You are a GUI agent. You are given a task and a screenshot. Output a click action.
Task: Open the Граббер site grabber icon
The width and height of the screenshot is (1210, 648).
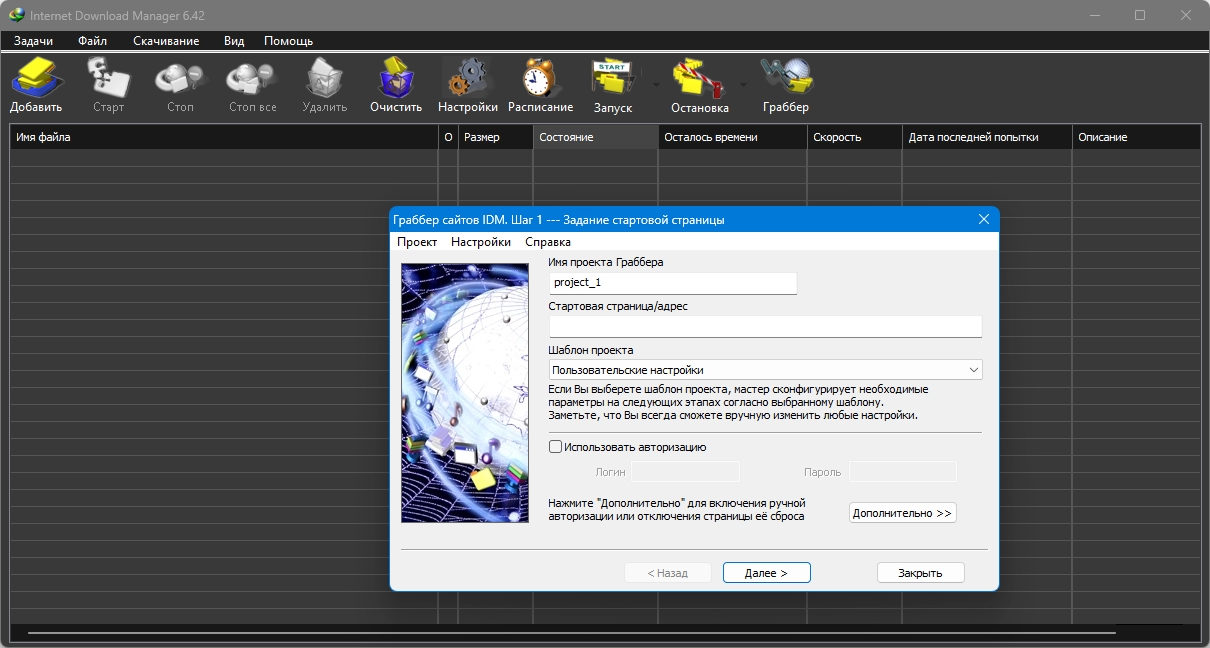coord(785,78)
